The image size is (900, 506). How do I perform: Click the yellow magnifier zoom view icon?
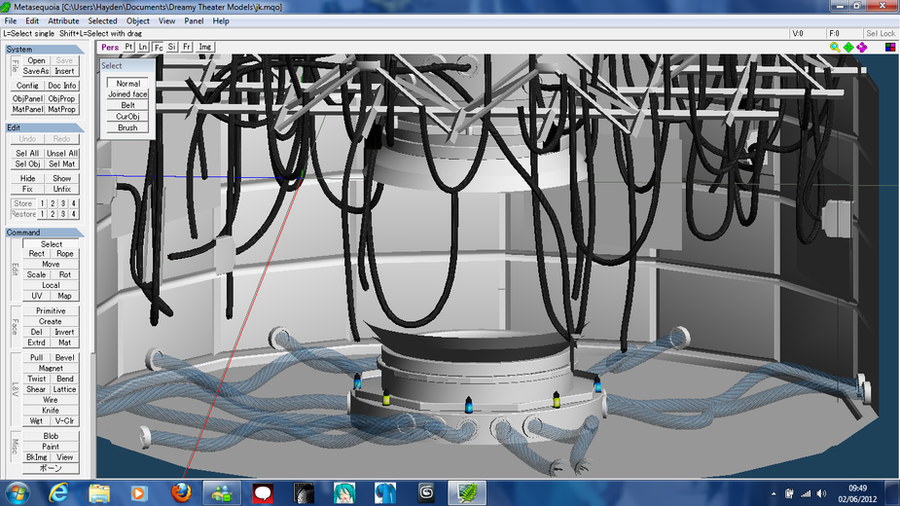835,47
